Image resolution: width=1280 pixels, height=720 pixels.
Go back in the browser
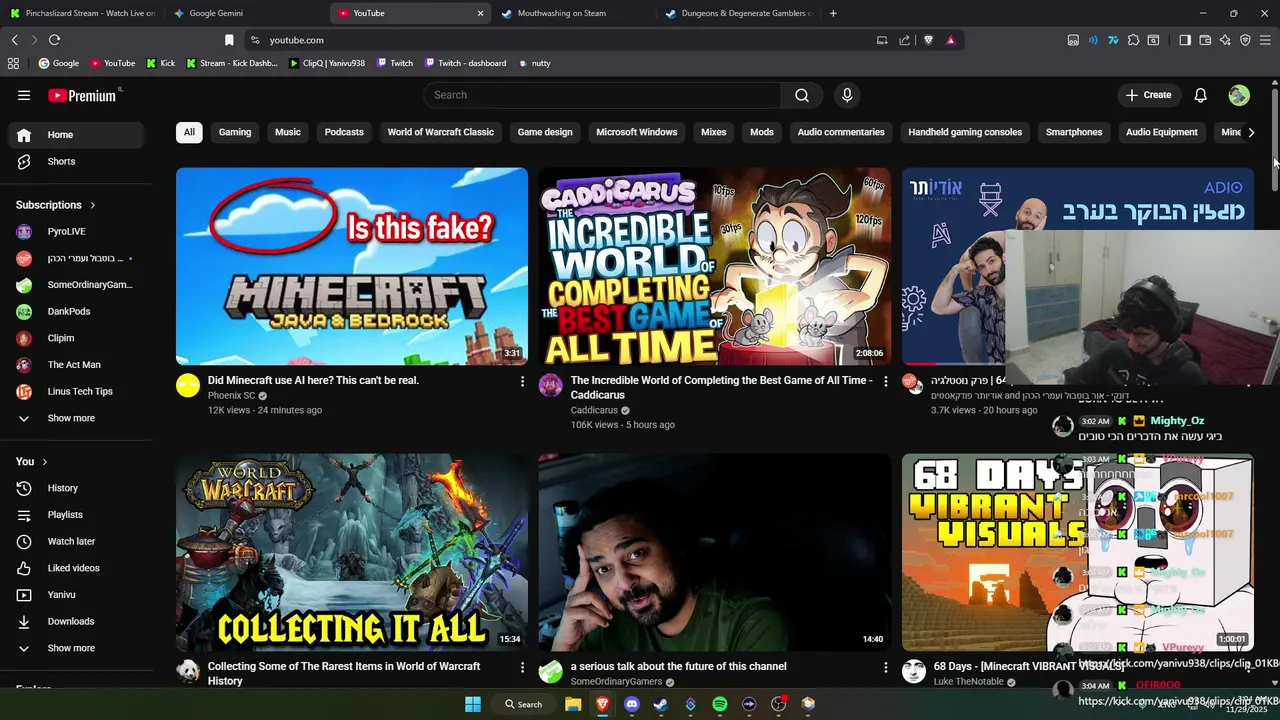[14, 40]
